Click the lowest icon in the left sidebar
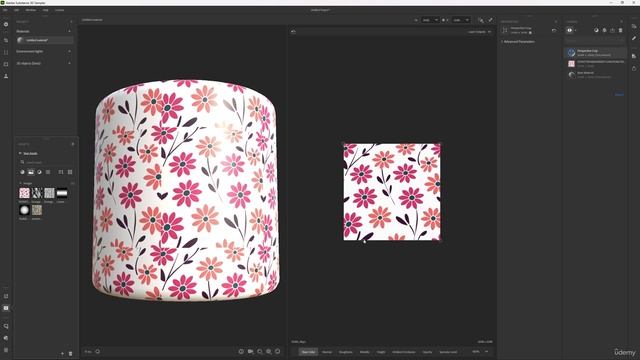 (x=6, y=350)
